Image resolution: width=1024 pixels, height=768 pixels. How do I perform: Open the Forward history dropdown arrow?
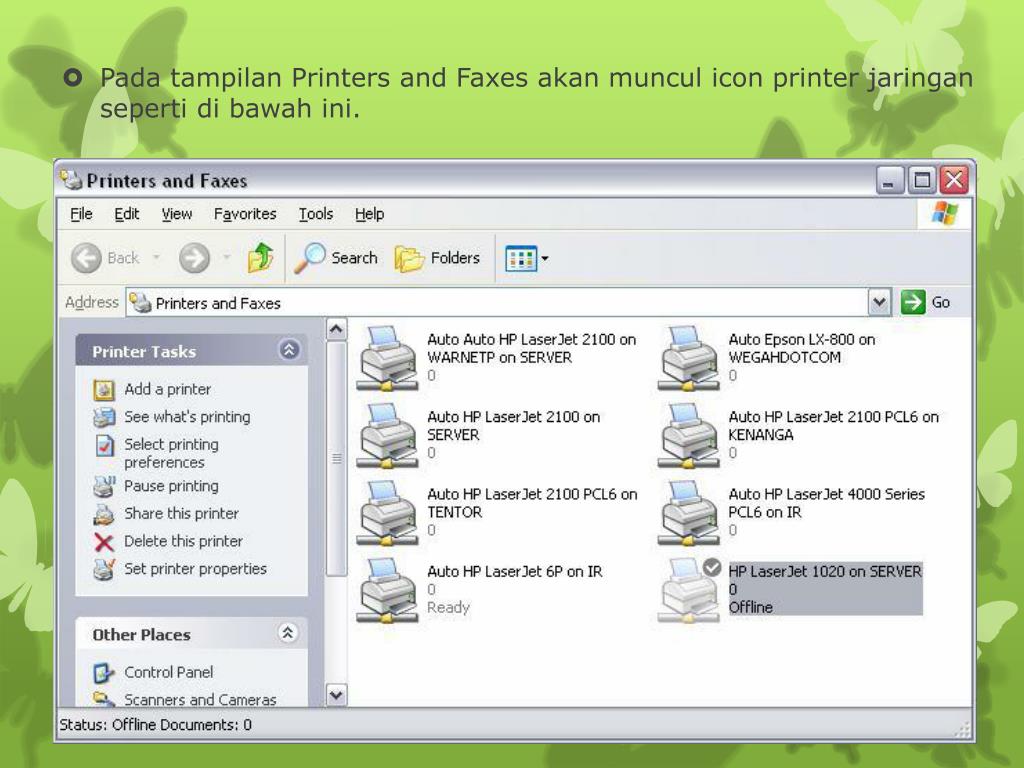tap(226, 257)
